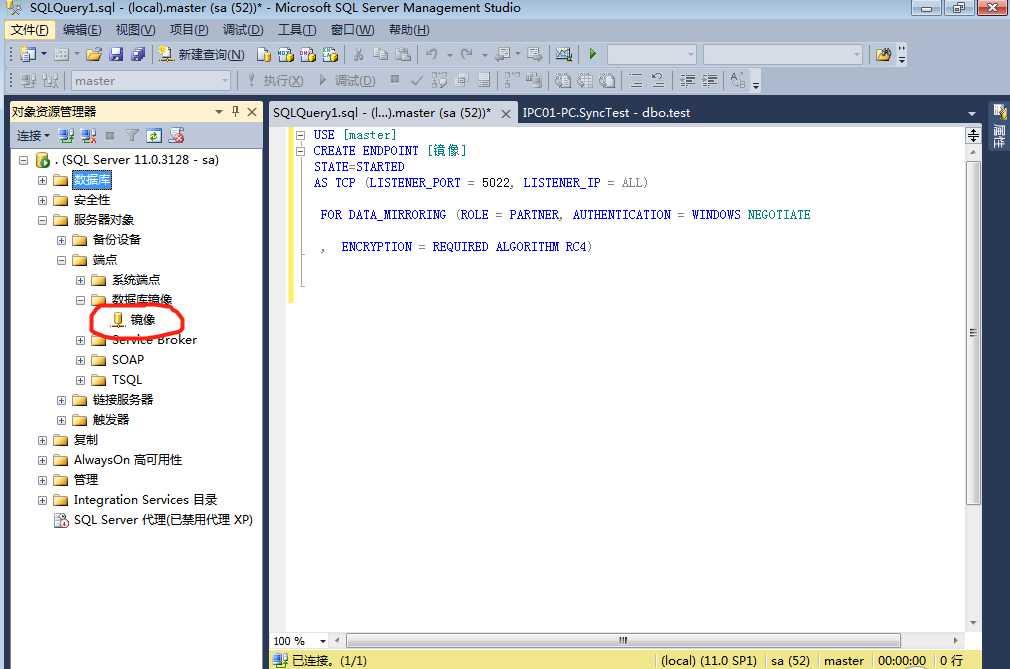Click the Disconnect icon in Object Explorer
This screenshot has width=1010, height=669.
tap(88, 136)
